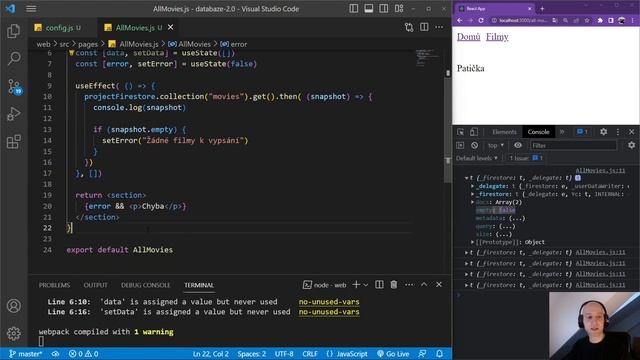Start Go Live server

click(x=393, y=354)
